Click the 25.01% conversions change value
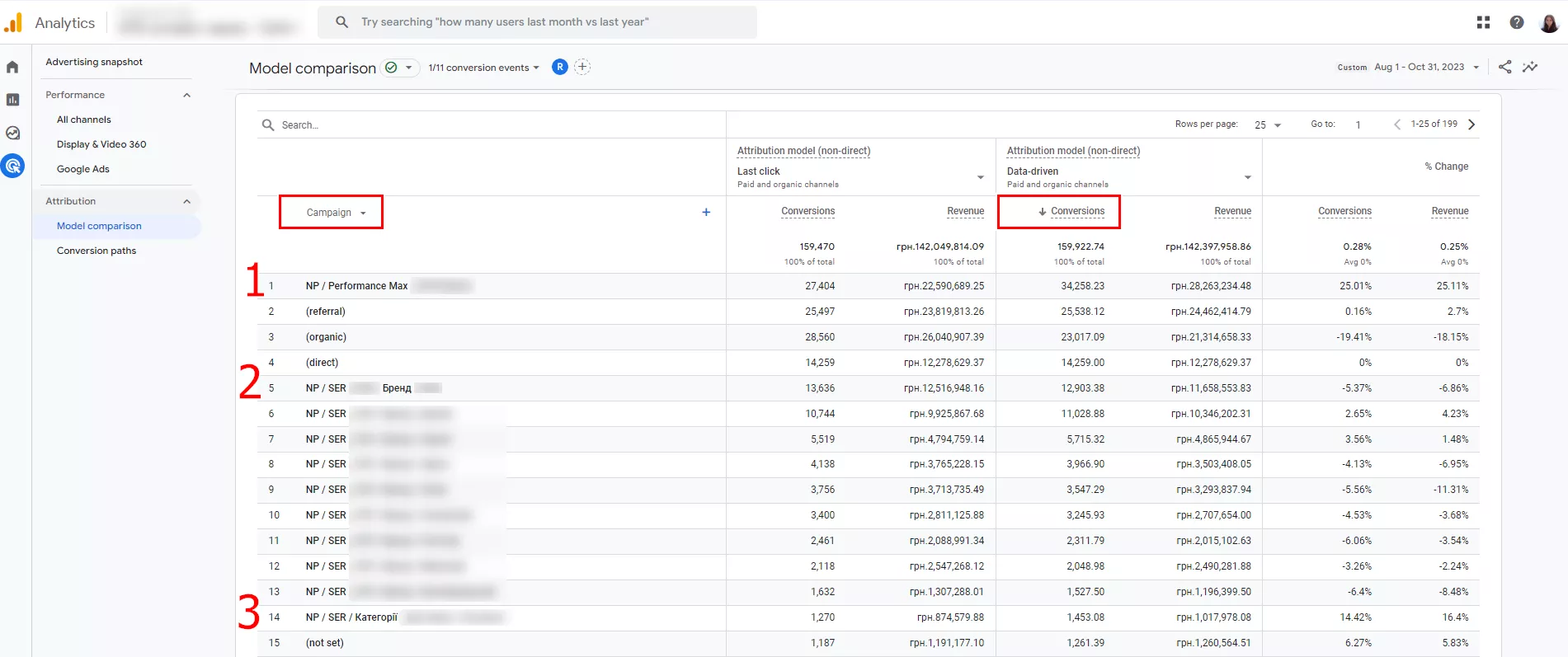1568x657 pixels. [1355, 286]
